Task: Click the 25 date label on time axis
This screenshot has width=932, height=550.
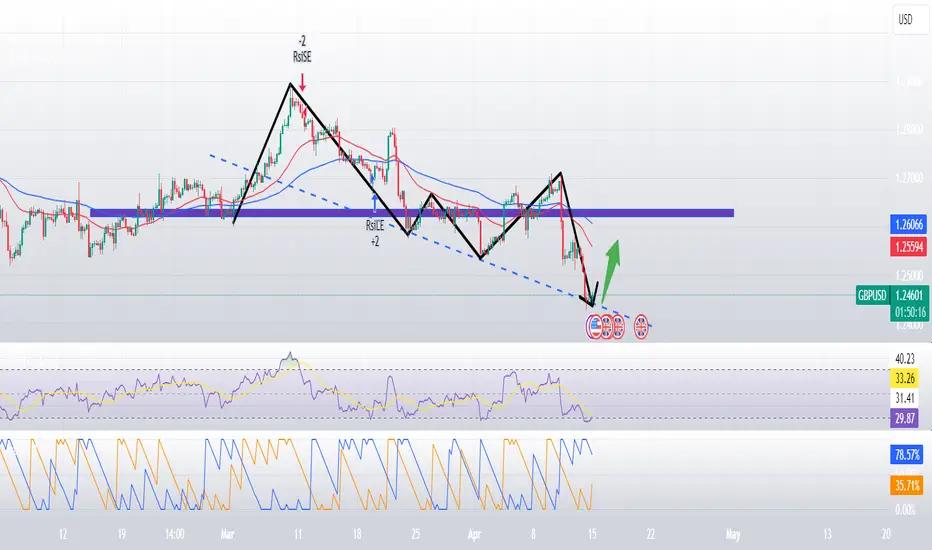Action: coord(415,535)
